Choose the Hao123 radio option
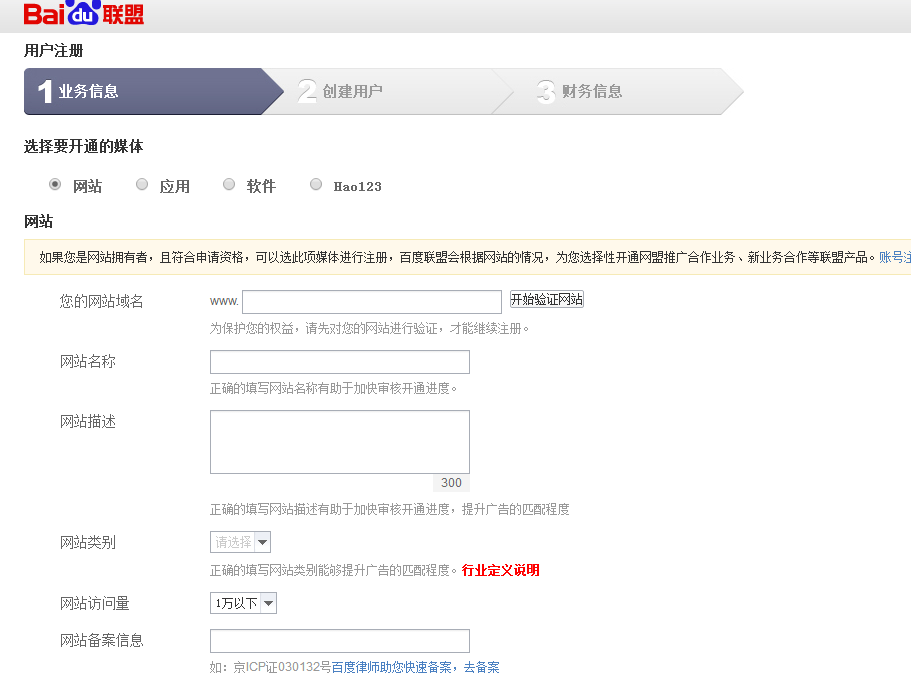 (x=316, y=184)
